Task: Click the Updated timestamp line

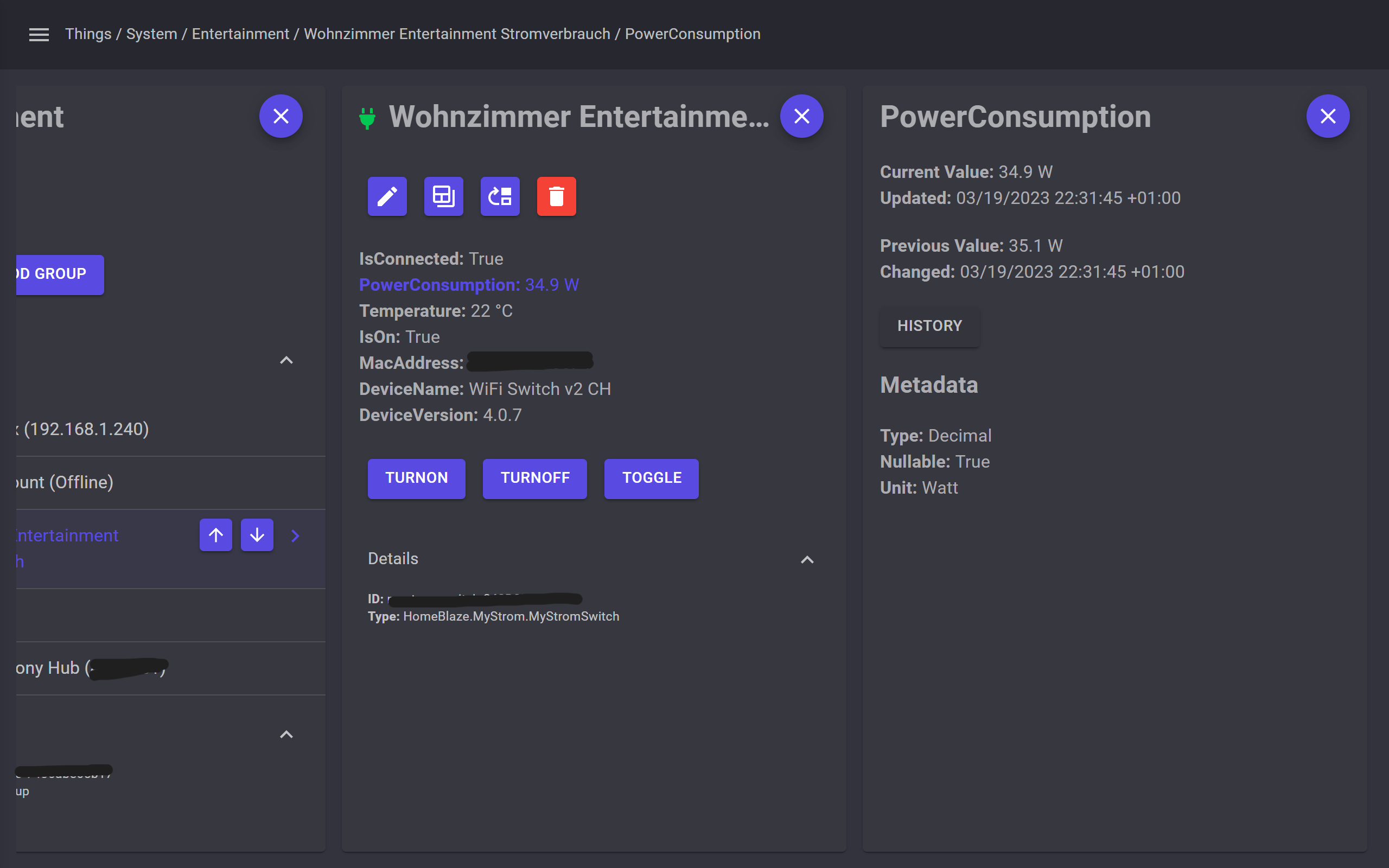Action: (1030, 198)
